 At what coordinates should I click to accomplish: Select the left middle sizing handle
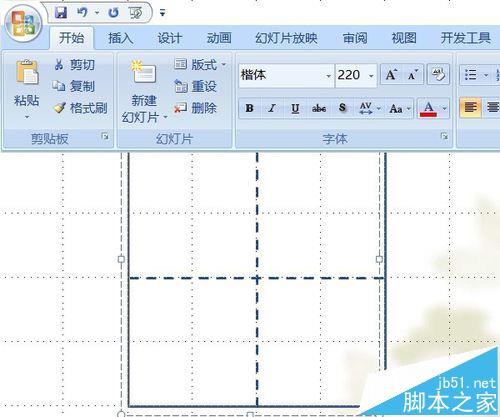point(121,259)
